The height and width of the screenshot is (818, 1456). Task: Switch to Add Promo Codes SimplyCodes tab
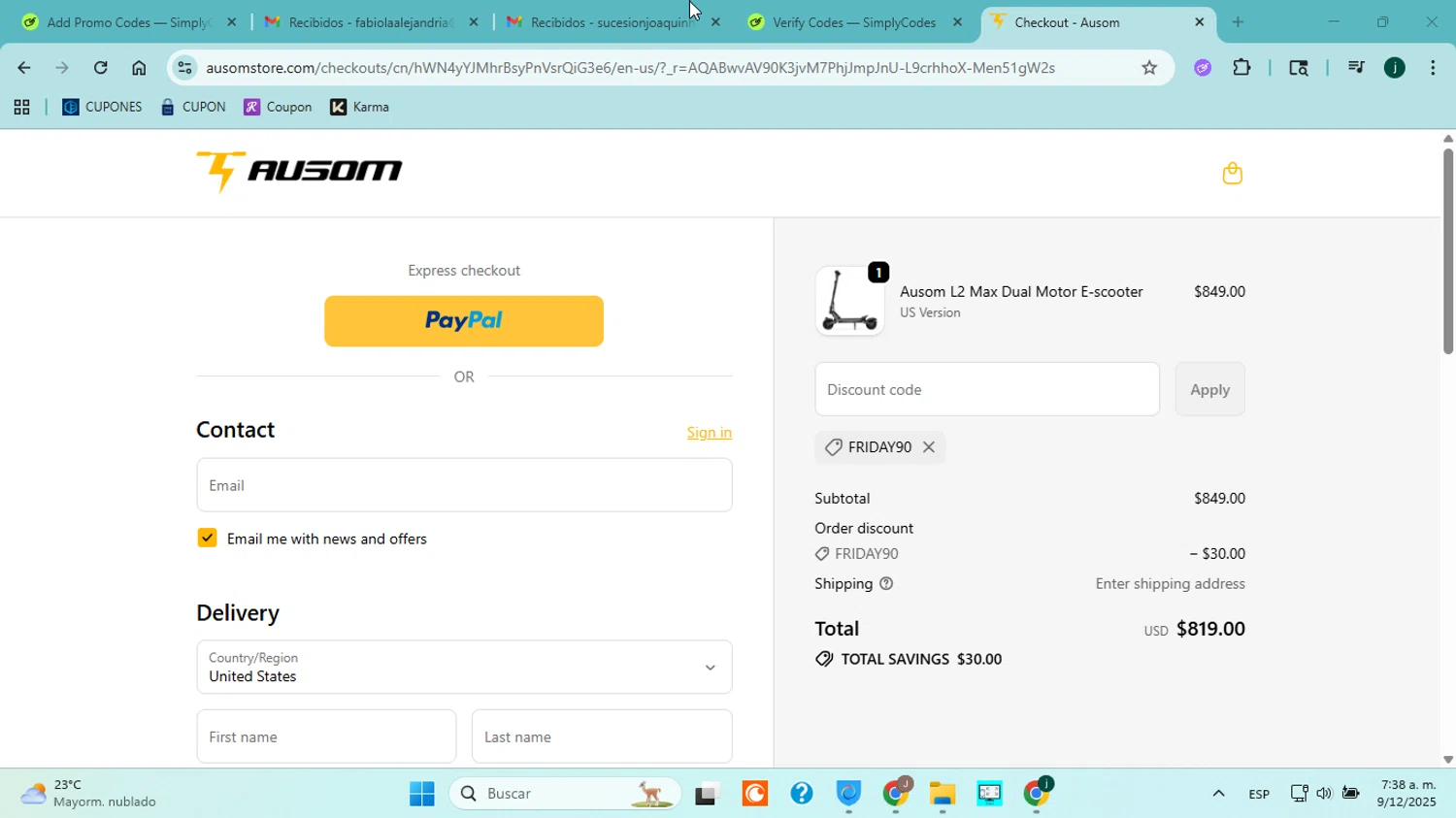(127, 22)
